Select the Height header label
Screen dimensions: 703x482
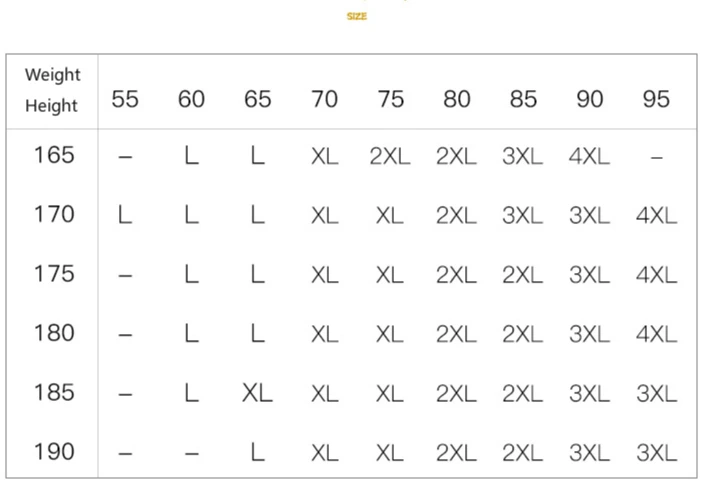pos(52,106)
